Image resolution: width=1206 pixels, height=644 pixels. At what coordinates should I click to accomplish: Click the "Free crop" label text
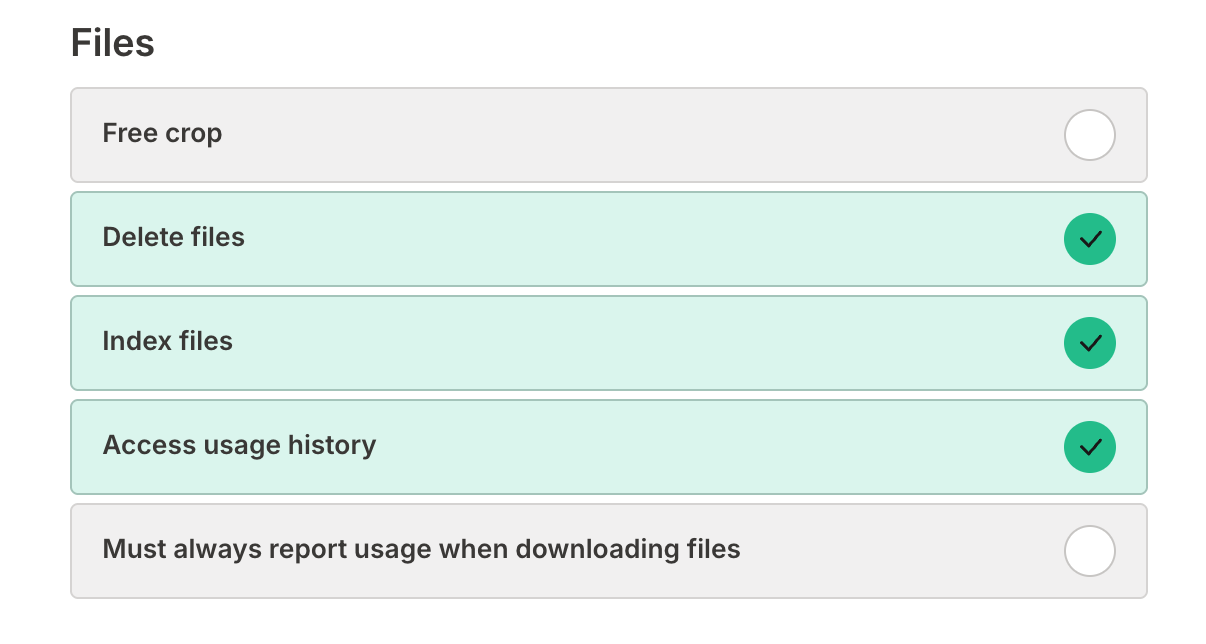[x=162, y=134]
